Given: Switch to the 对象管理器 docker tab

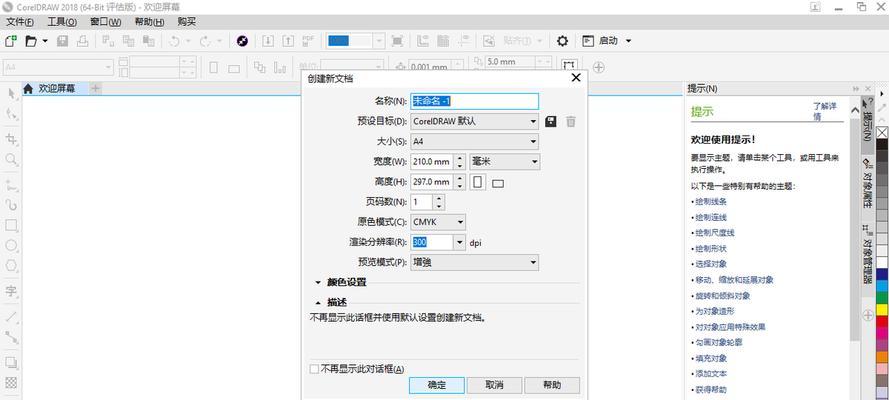Looking at the screenshot, I should (867, 254).
